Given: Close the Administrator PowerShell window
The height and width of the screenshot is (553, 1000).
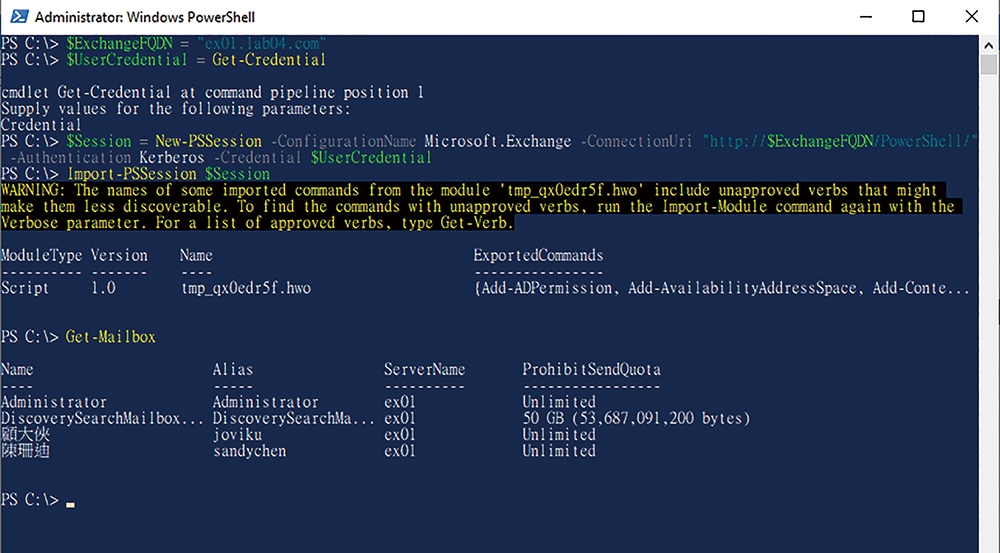Looking at the screenshot, I should point(971,17).
